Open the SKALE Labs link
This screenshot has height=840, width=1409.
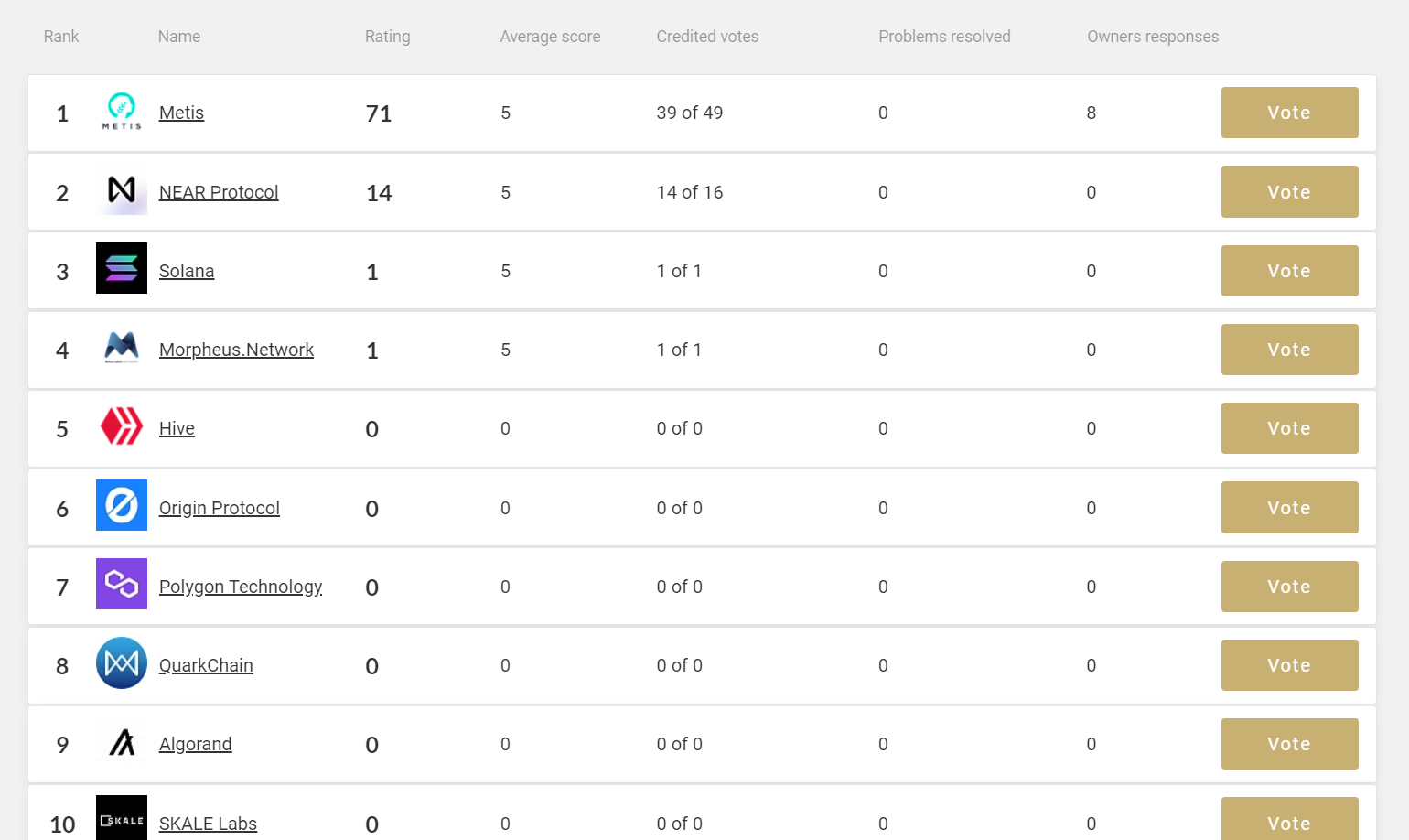(x=208, y=824)
